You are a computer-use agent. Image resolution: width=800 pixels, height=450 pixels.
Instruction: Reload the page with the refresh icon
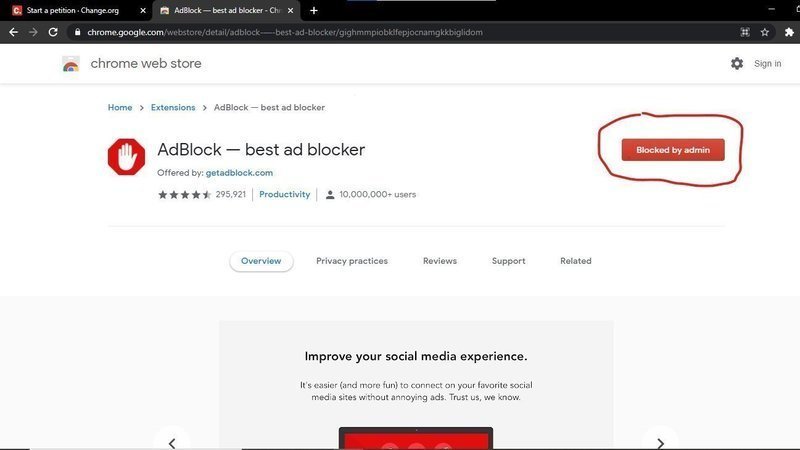pos(54,32)
